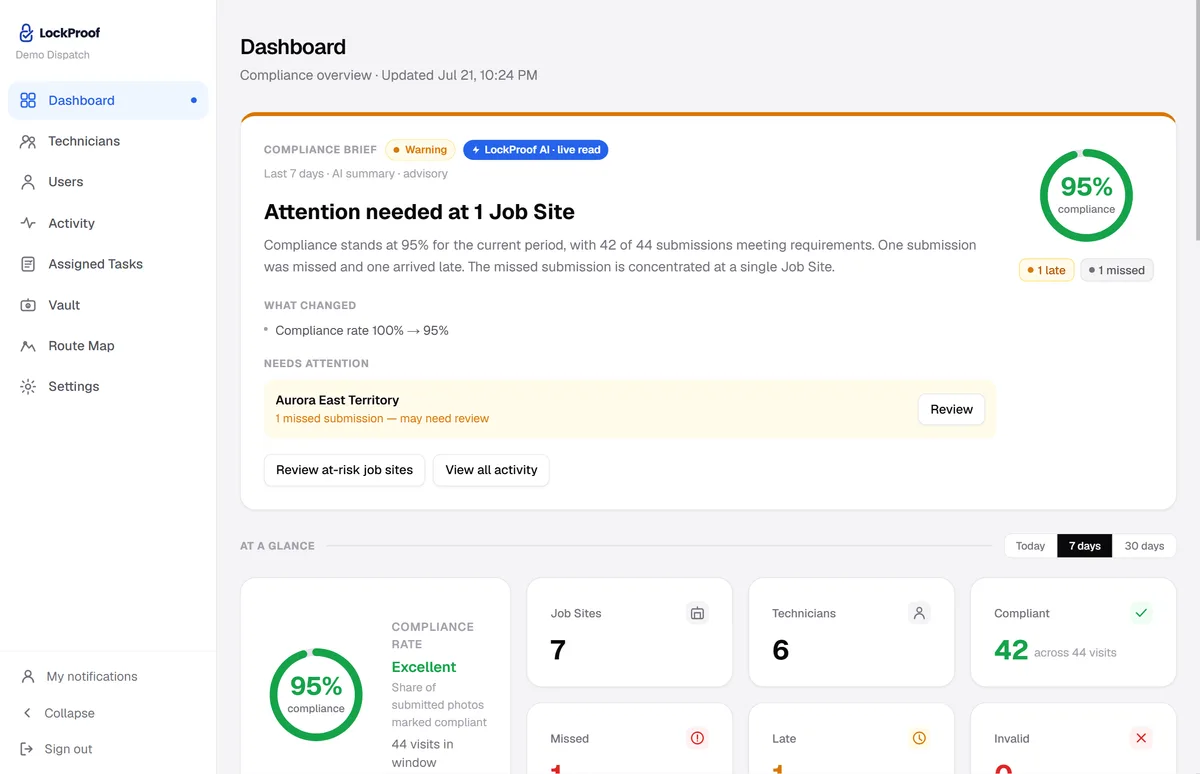Click the Route Map icon
1200x774 pixels.
click(x=28, y=346)
